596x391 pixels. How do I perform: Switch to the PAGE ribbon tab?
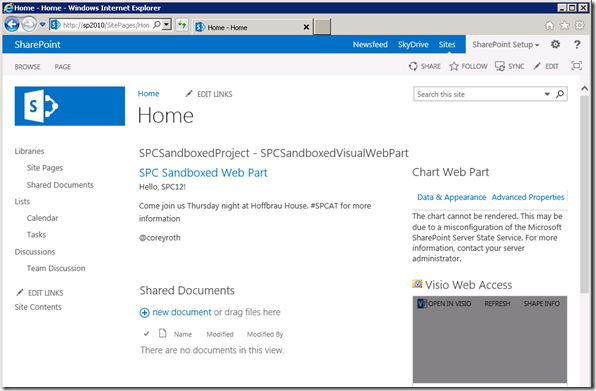pyautogui.click(x=62, y=67)
